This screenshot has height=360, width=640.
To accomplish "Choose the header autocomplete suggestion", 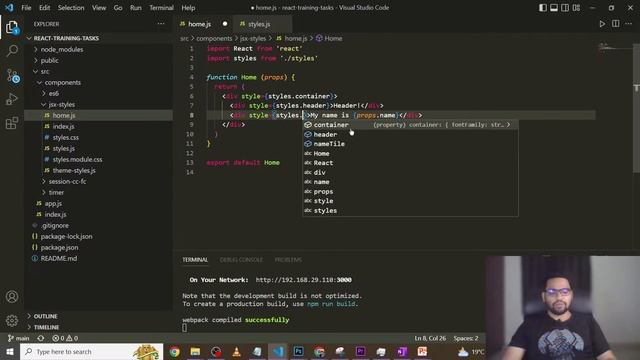I will [410, 134].
